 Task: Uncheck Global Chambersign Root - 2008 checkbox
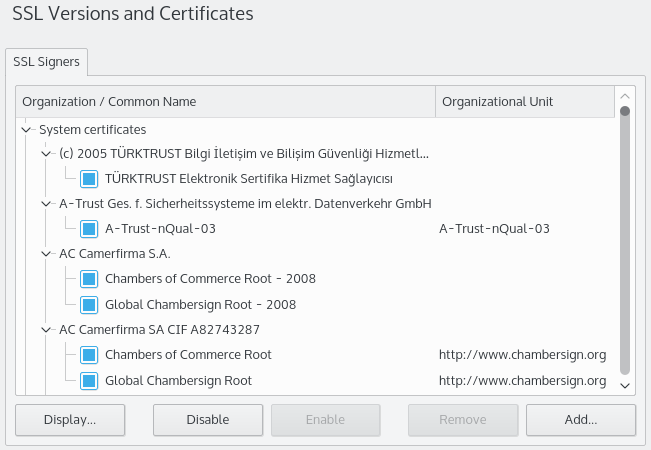pyautogui.click(x=89, y=304)
